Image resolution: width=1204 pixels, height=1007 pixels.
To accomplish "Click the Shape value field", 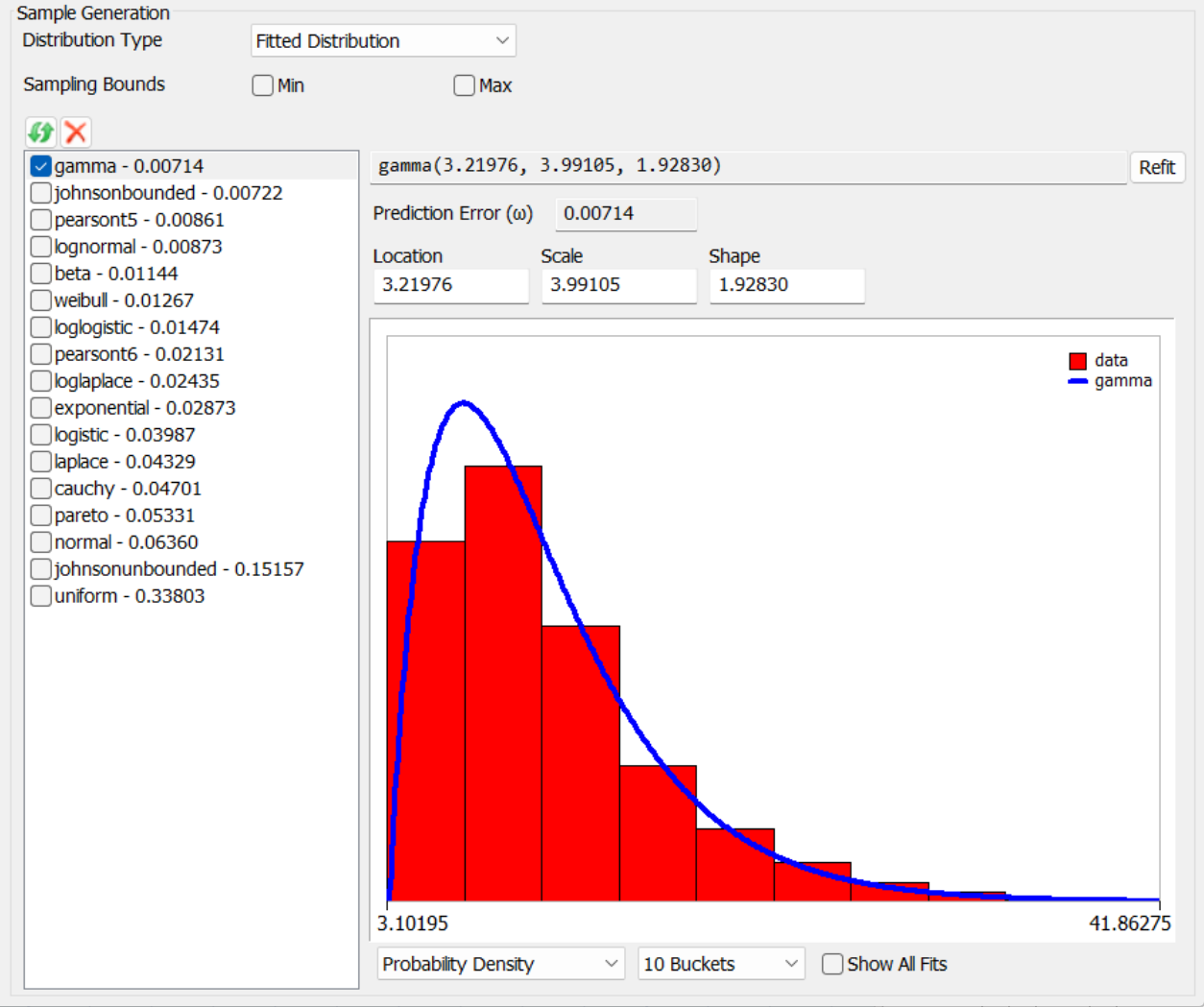I will pos(786,285).
